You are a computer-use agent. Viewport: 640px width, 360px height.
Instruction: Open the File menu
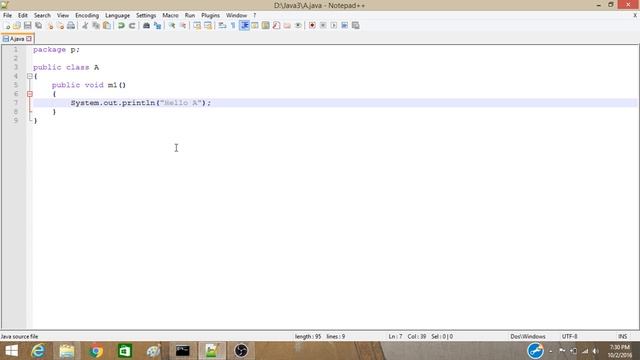(x=7, y=16)
